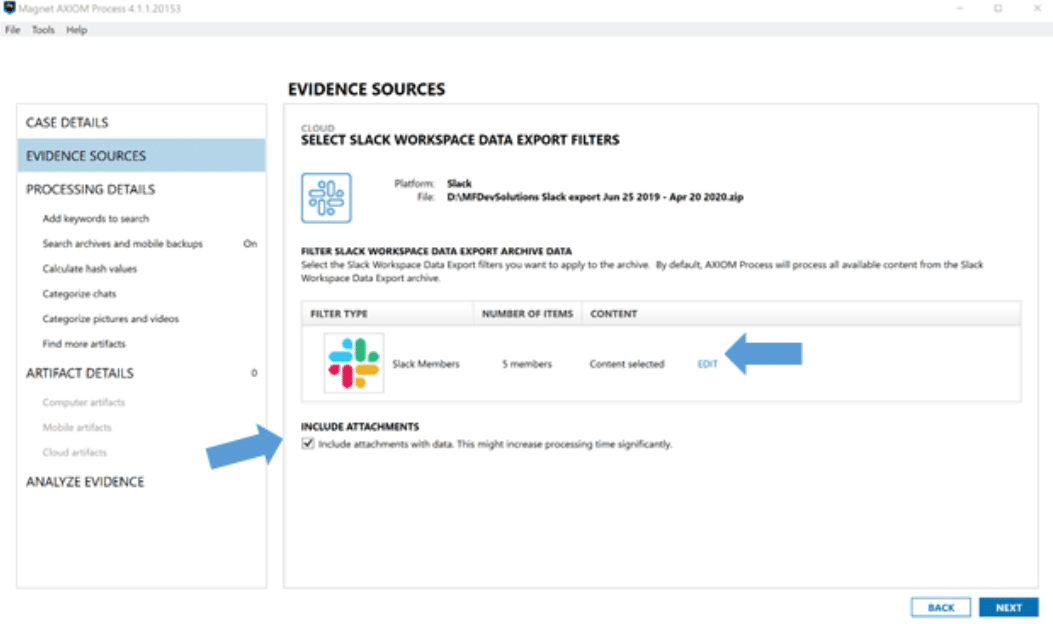The height and width of the screenshot is (624, 1053).
Task: Open Calculate hash values option
Action: tap(90, 269)
